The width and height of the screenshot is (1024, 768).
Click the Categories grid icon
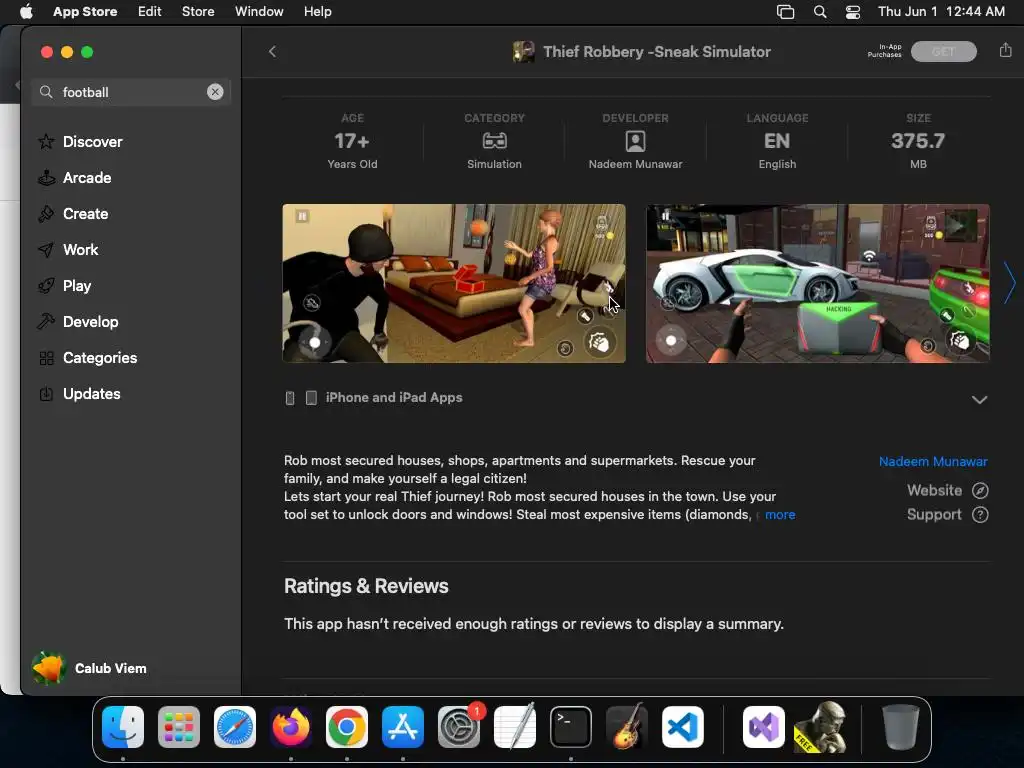(x=46, y=358)
